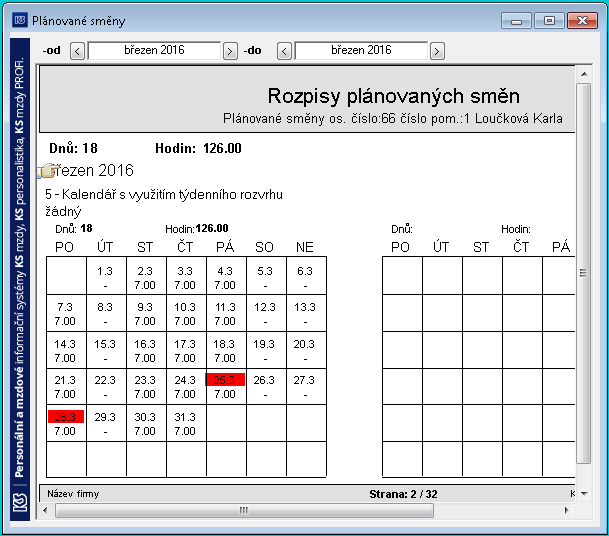Image resolution: width=609 pixels, height=536 pixels.
Task: Click page indicator Strana: 2 / 32
Action: pos(403,494)
